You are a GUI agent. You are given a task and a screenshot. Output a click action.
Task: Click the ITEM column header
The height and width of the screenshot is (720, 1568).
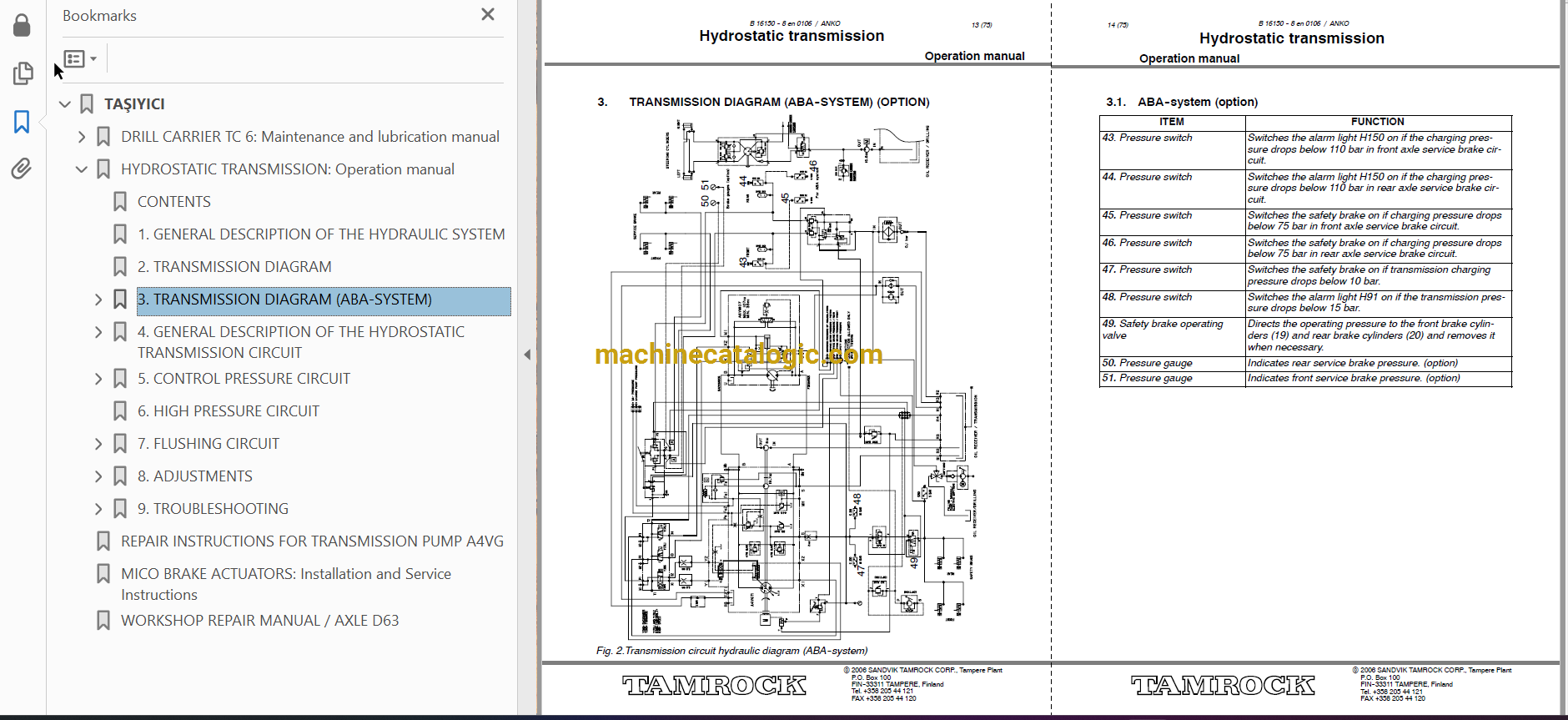click(x=1172, y=122)
